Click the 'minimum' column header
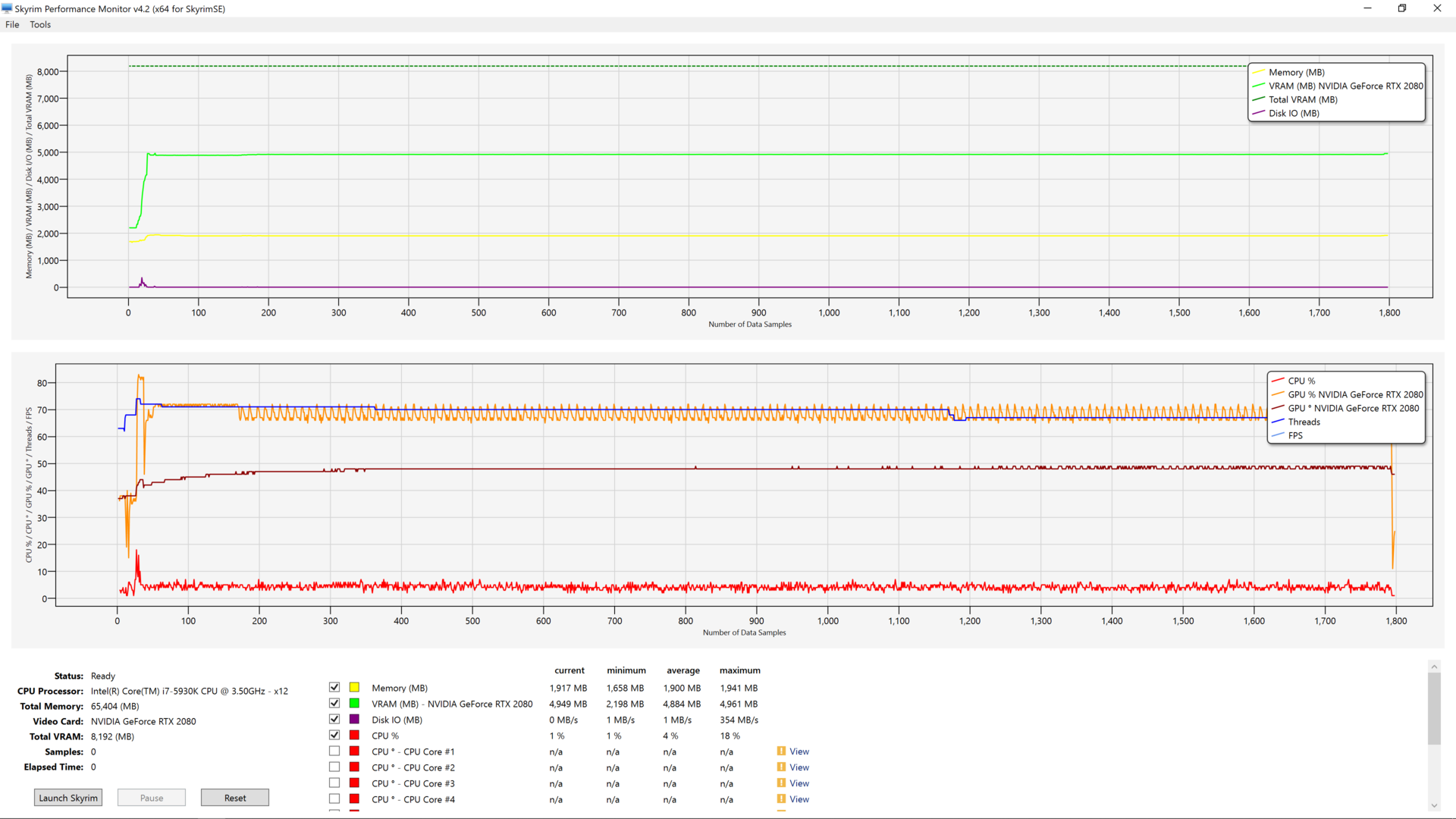1456x819 pixels. click(x=626, y=670)
